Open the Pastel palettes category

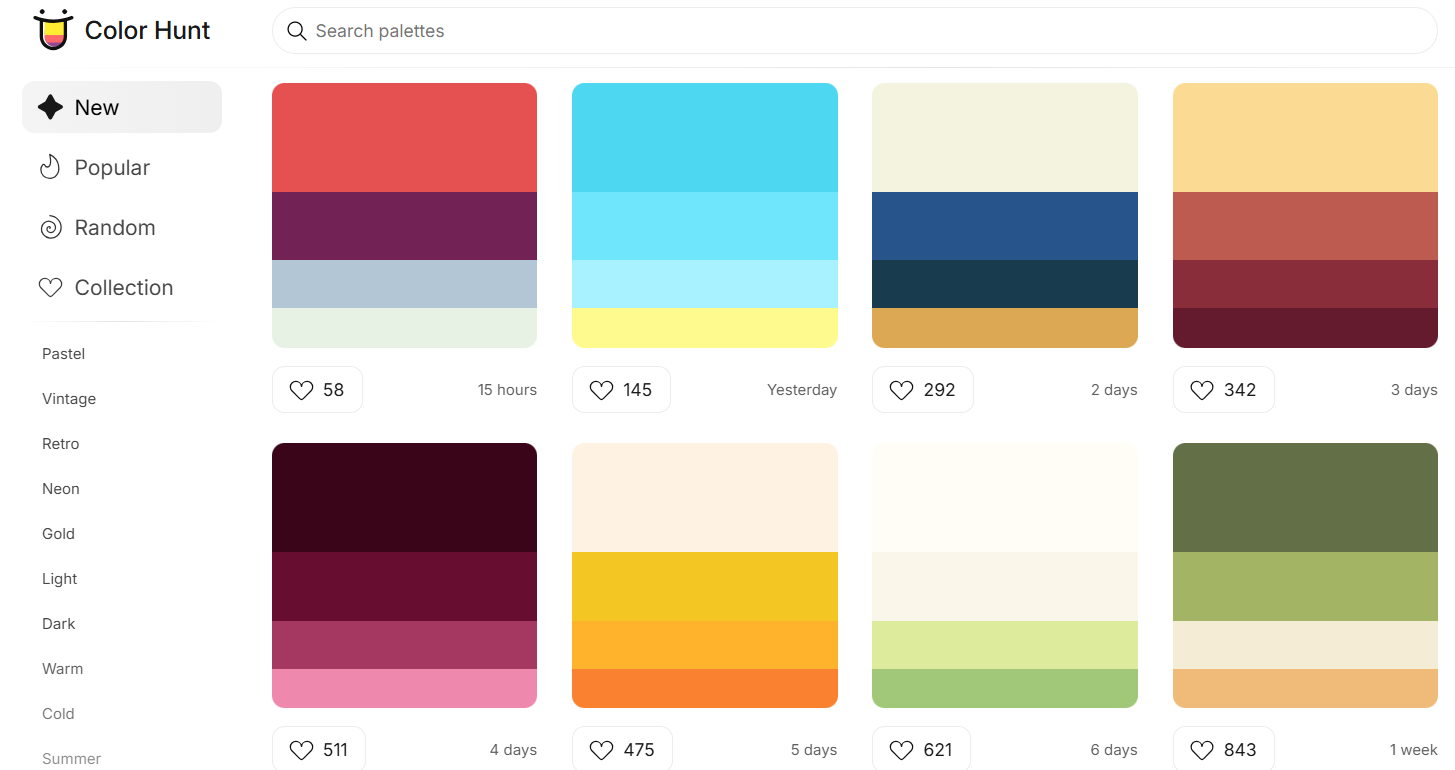pyautogui.click(x=63, y=354)
